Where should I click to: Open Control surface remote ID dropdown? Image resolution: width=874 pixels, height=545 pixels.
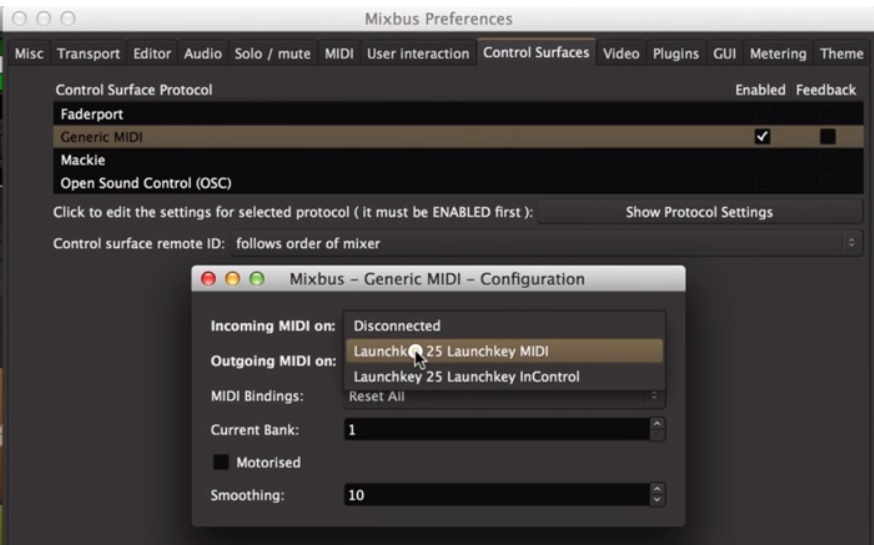(546, 244)
